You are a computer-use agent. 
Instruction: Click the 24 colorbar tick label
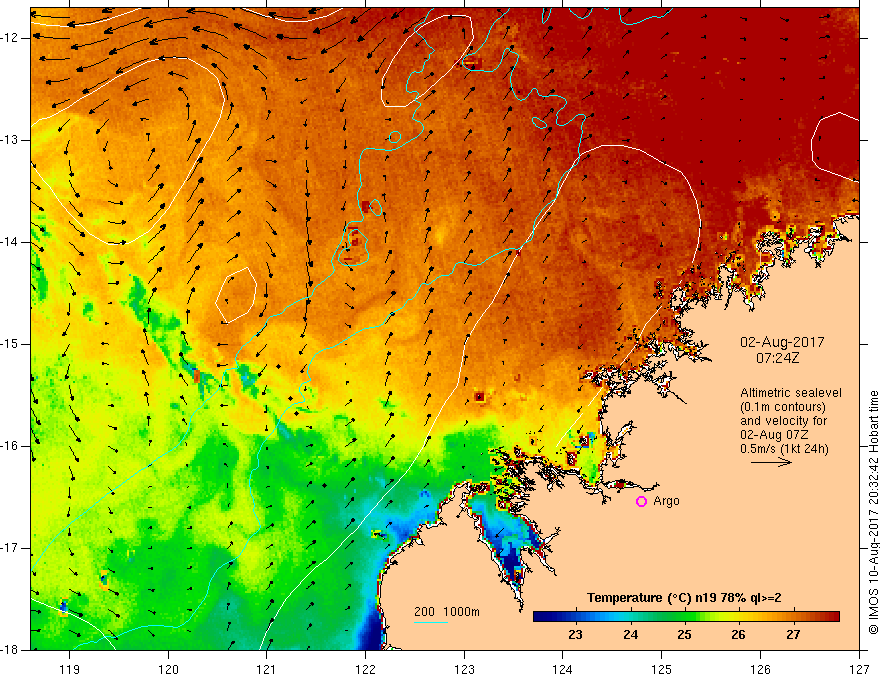(x=630, y=635)
